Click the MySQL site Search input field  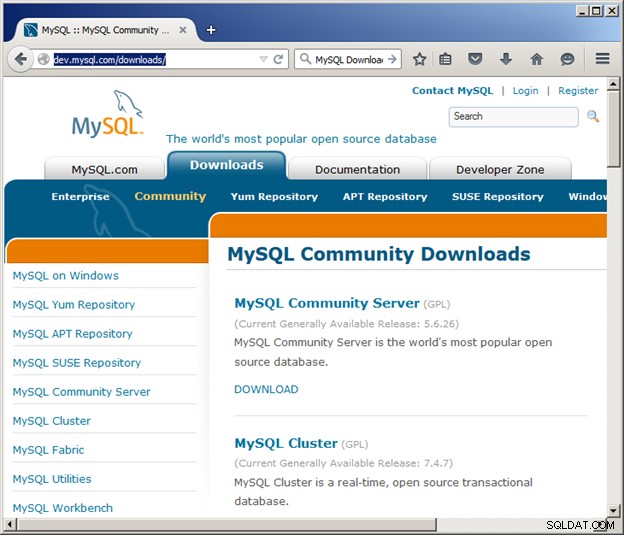[x=513, y=117]
